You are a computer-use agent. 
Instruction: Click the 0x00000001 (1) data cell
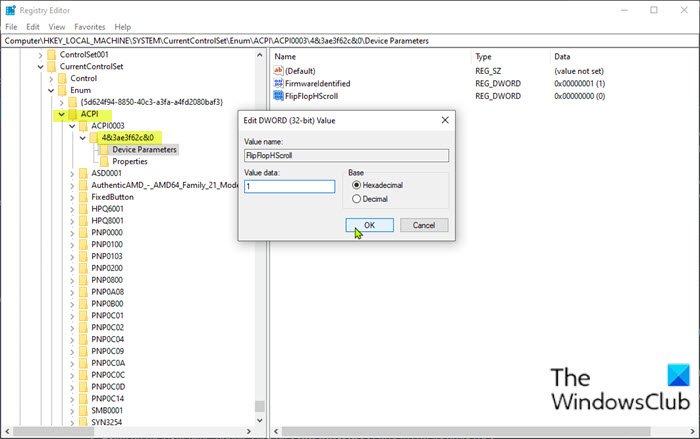579,84
